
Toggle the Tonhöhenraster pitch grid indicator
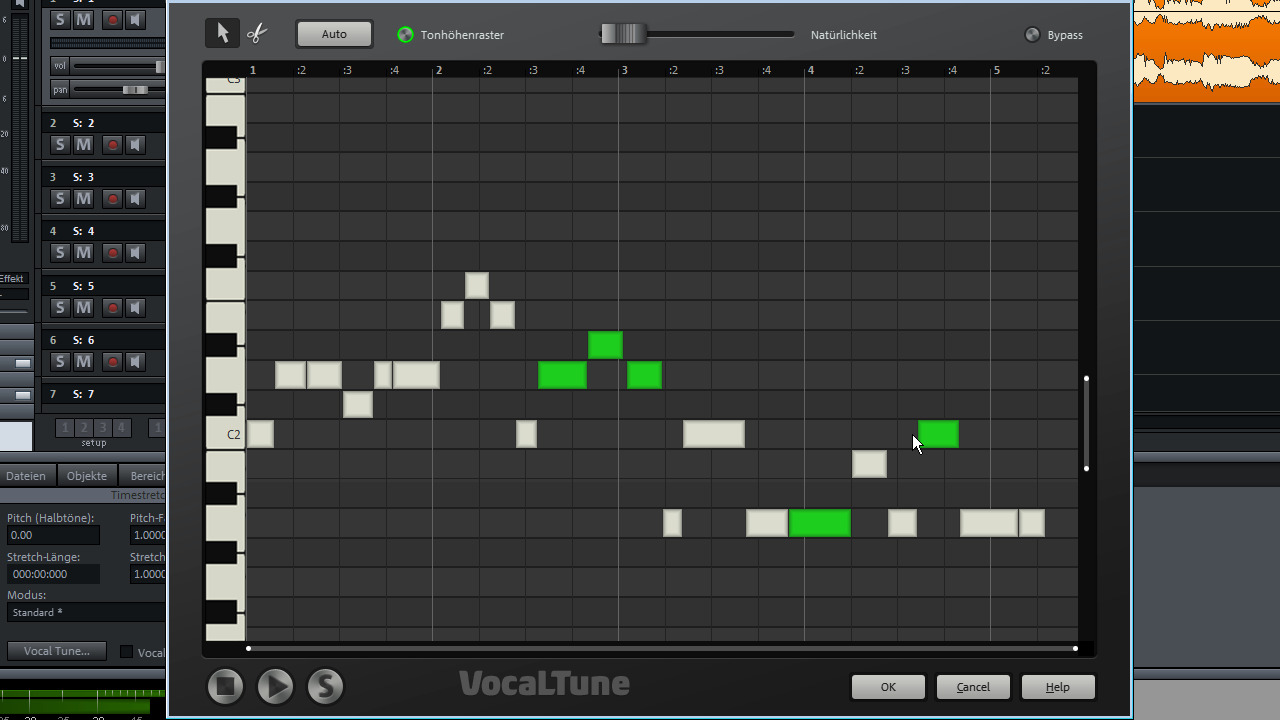(405, 35)
